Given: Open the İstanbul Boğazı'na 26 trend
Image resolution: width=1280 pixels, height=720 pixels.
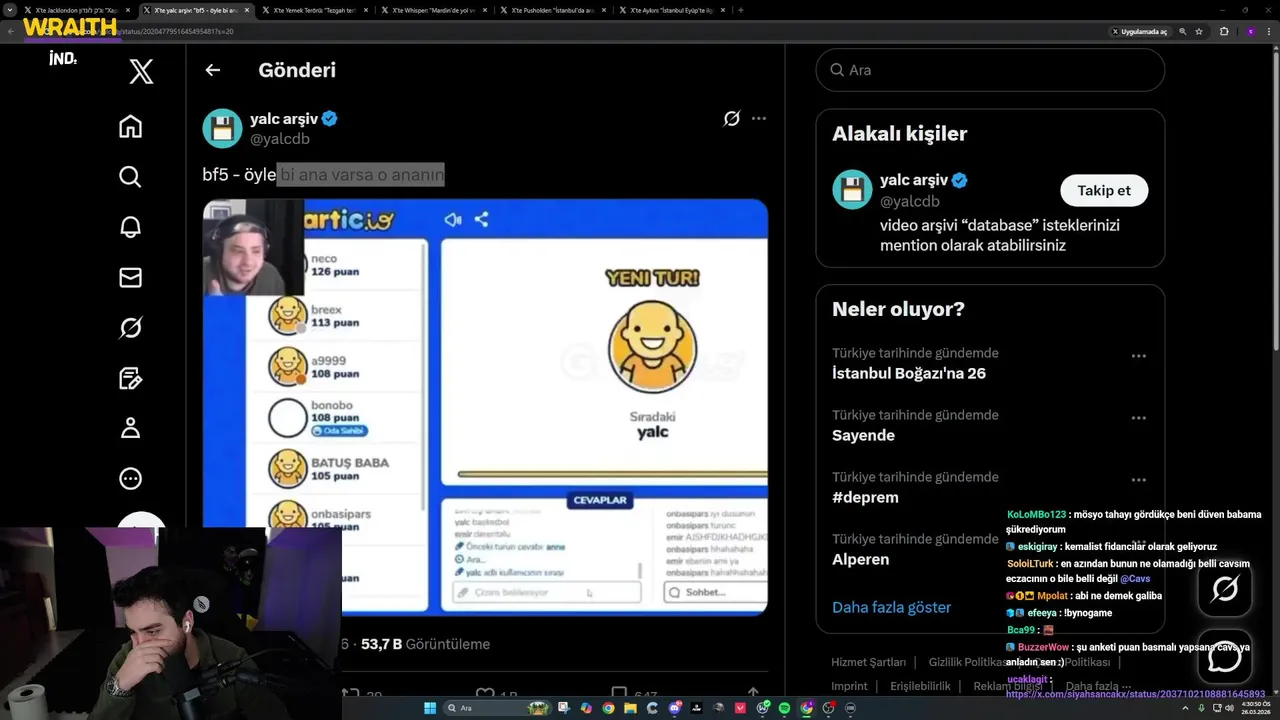Looking at the screenshot, I should (x=909, y=373).
